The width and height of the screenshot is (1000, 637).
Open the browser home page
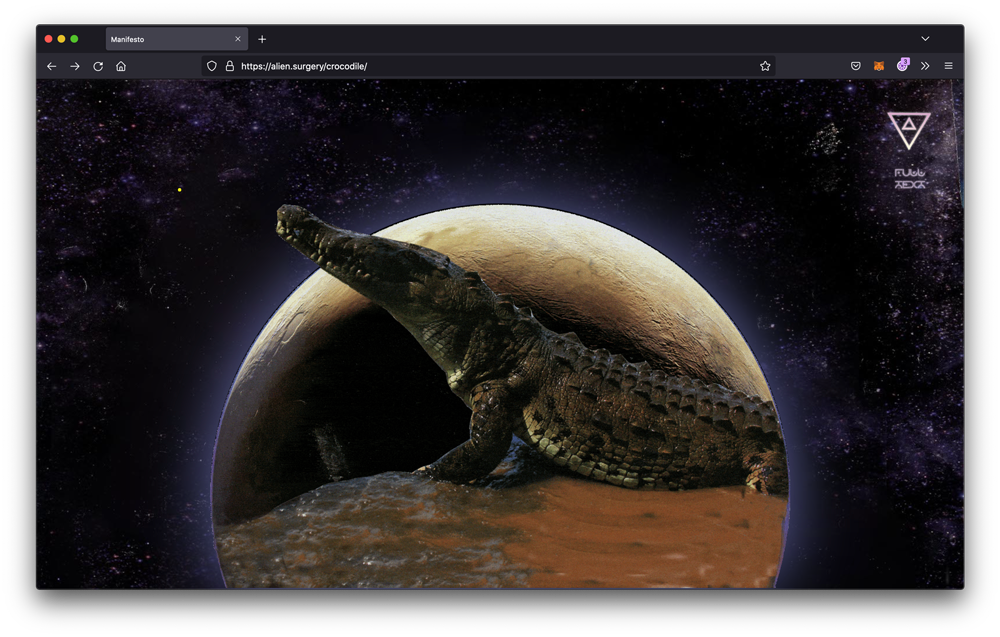click(121, 66)
